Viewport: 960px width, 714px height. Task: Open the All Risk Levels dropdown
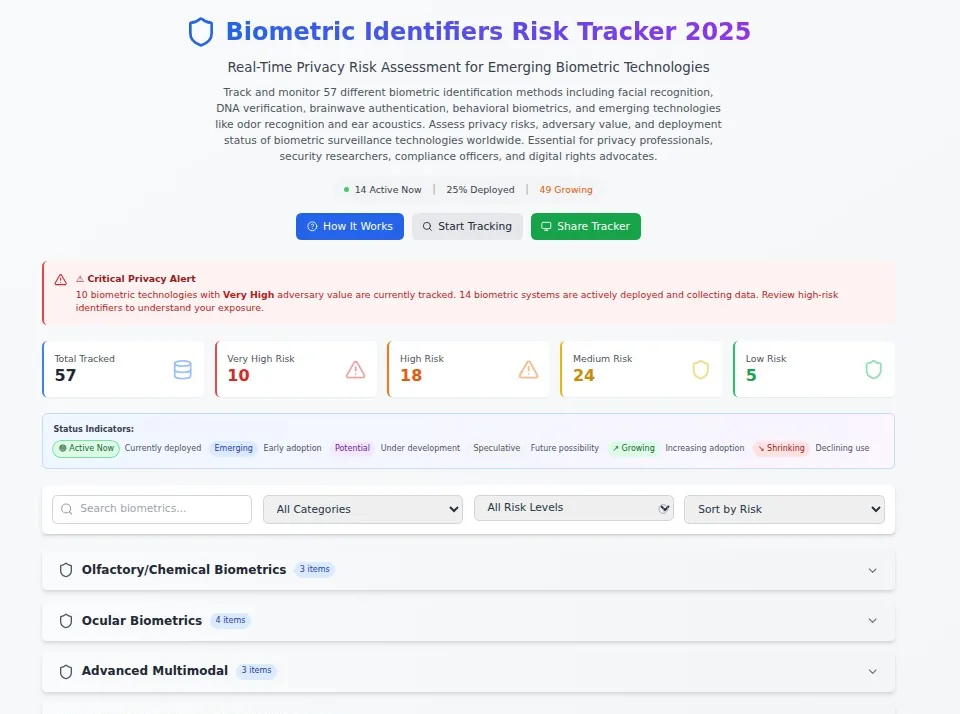[574, 508]
